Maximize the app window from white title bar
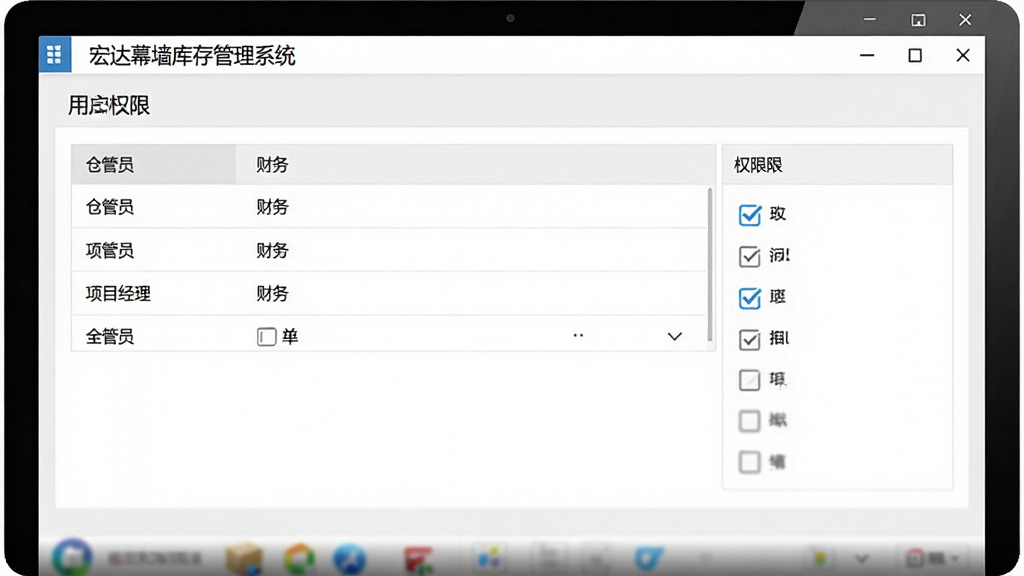The image size is (1024, 576). (915, 56)
